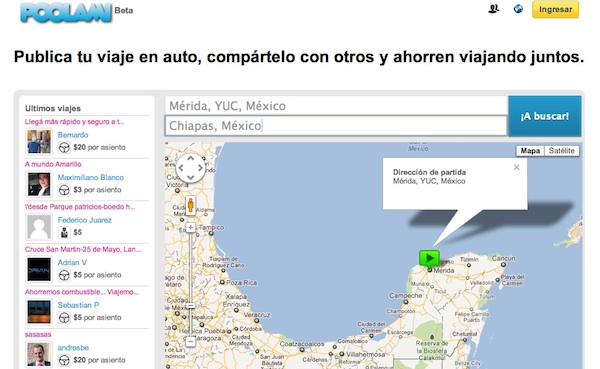Pan the map up with arrow control
The image size is (600, 369).
[x=191, y=158]
